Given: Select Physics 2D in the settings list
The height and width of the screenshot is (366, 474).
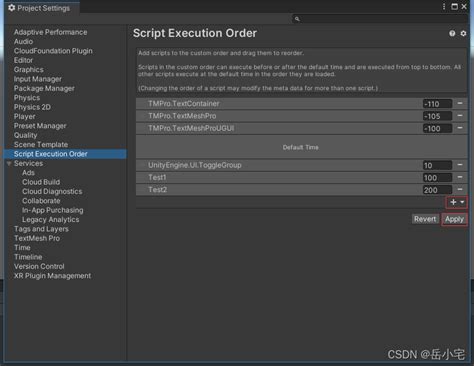Looking at the screenshot, I should tap(32, 107).
